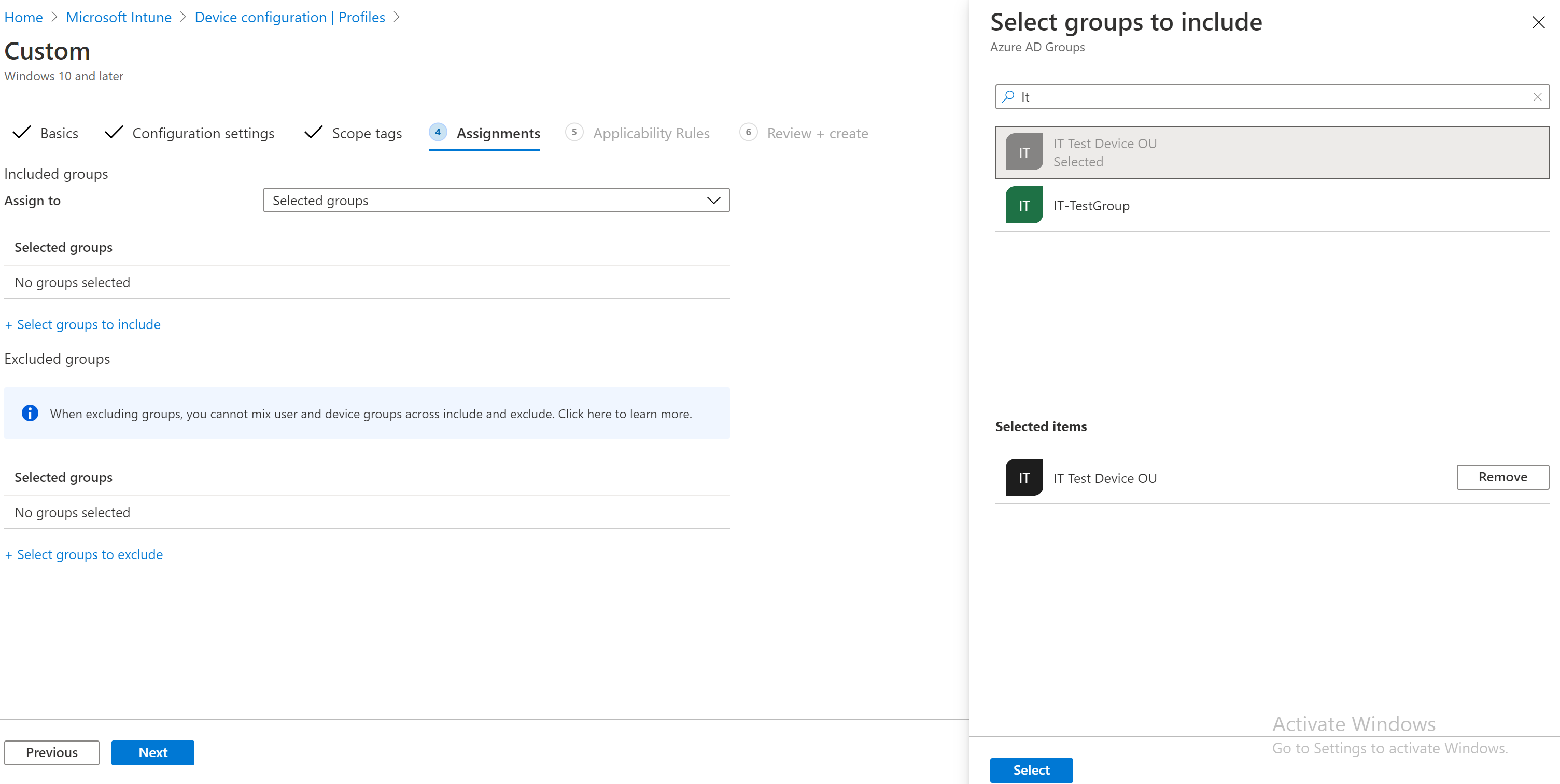Clear the search text using the X icon
This screenshot has height=784, width=1560.
coord(1537,96)
